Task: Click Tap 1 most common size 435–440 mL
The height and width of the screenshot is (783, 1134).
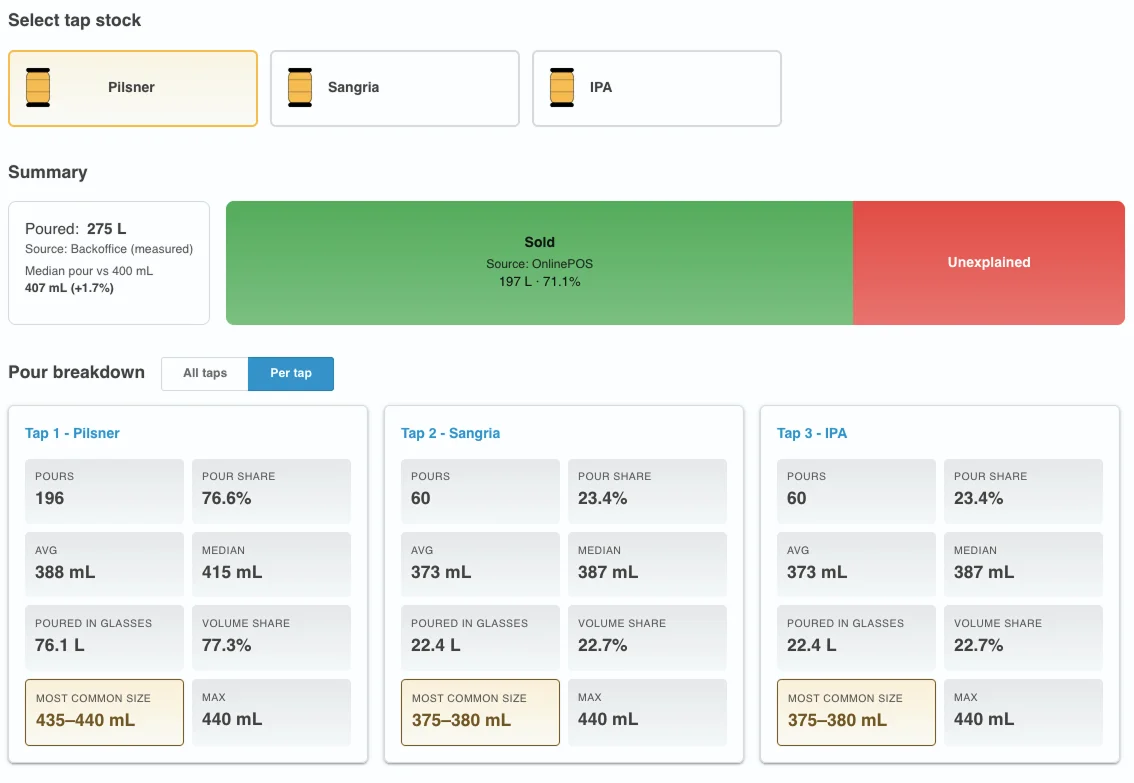Action: coord(104,712)
